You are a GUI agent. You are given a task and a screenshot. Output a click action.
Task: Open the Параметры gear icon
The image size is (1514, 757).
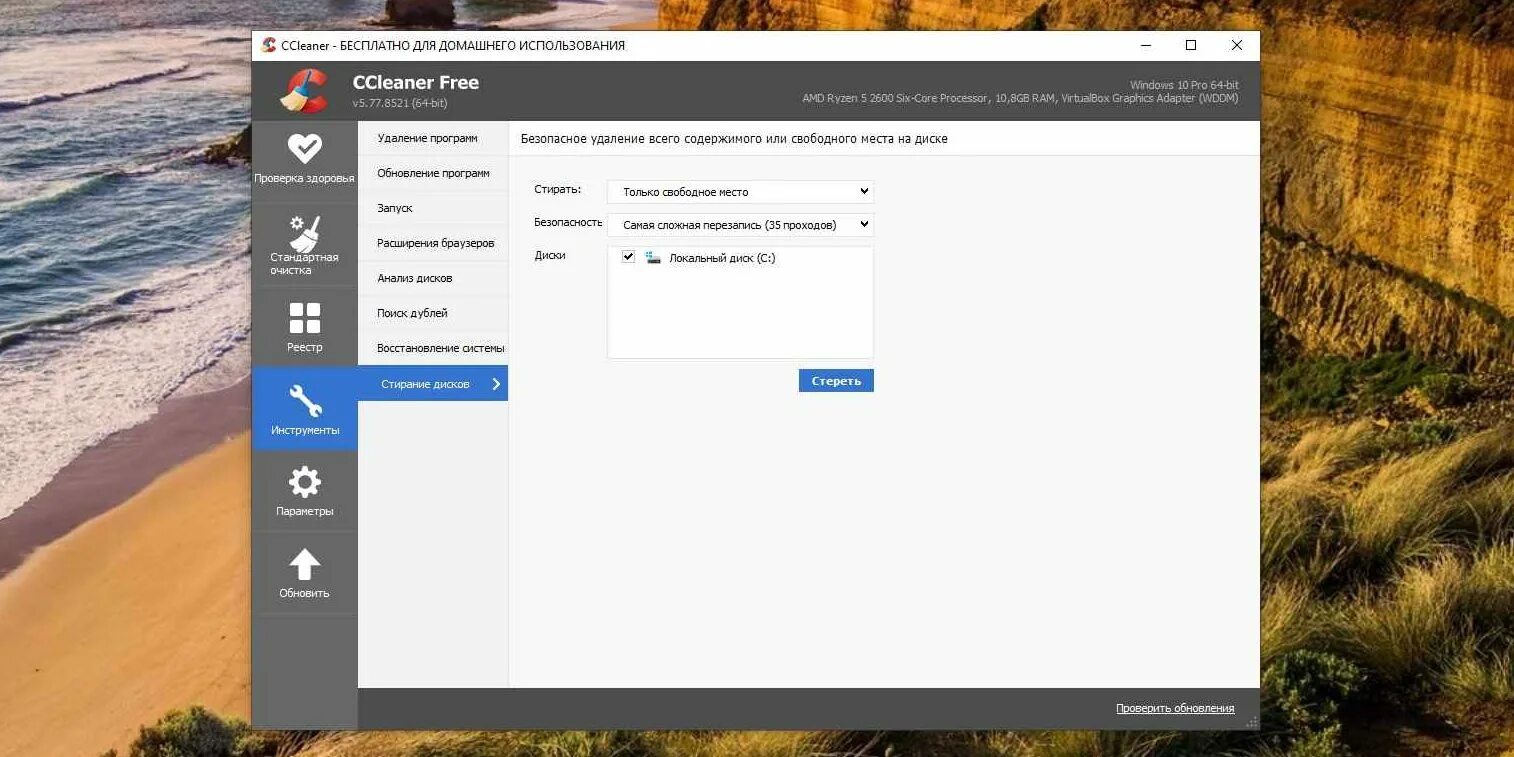304,483
